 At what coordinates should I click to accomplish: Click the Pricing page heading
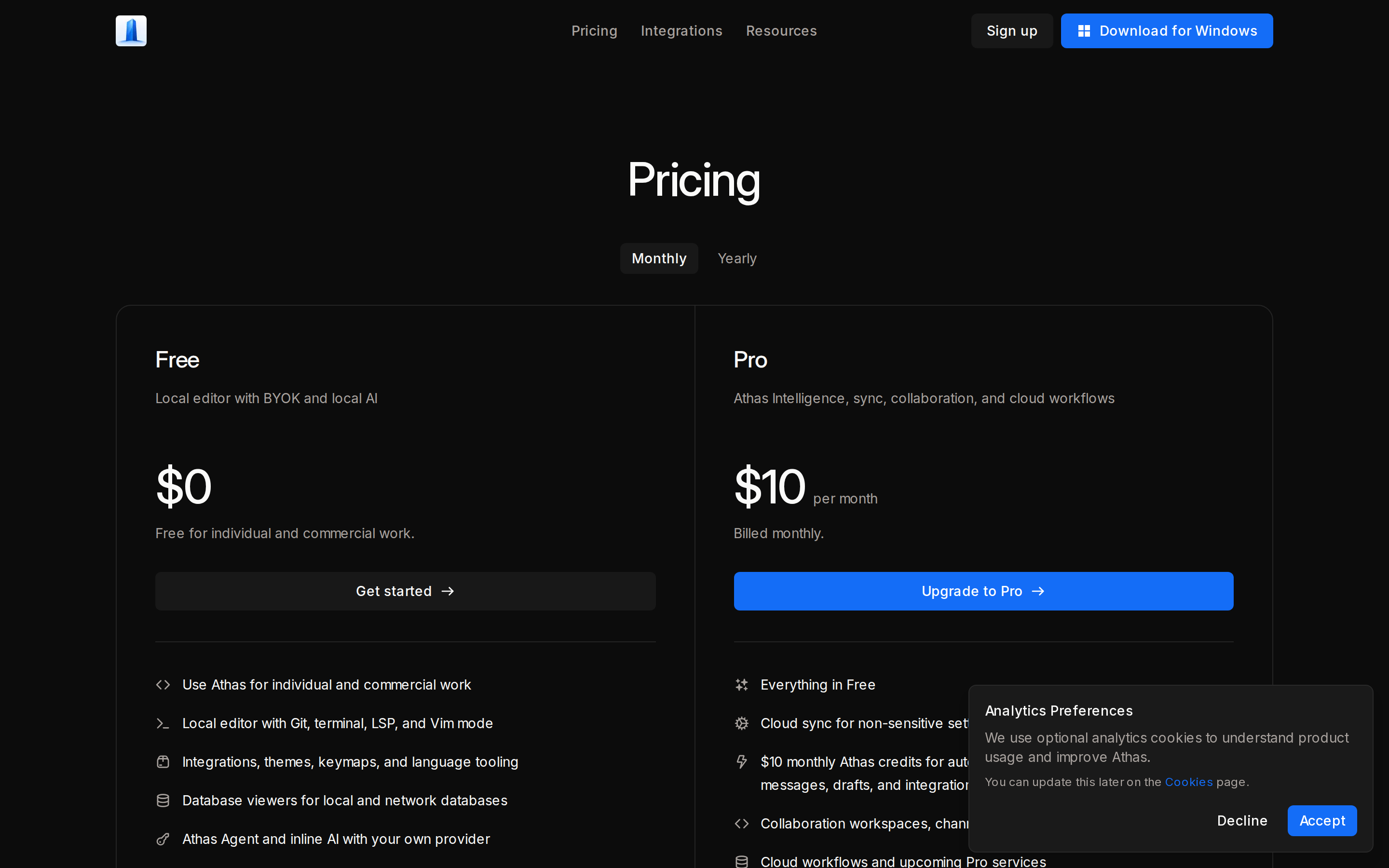[x=694, y=180]
